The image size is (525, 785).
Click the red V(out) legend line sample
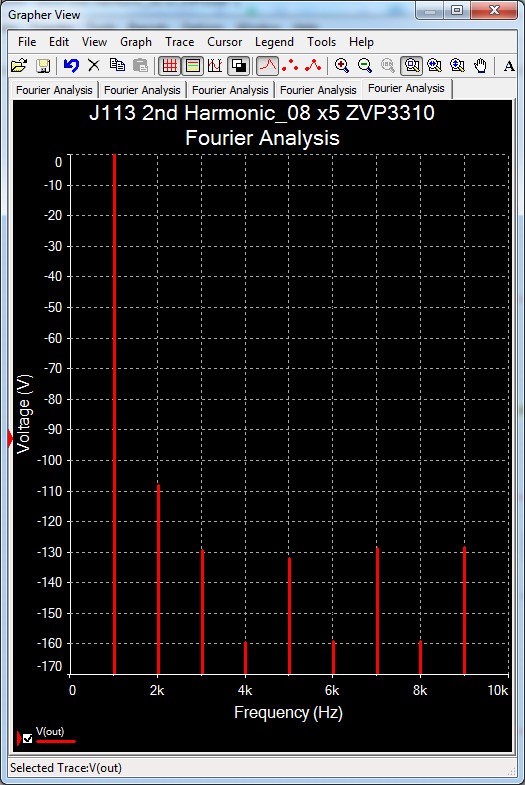point(56,741)
